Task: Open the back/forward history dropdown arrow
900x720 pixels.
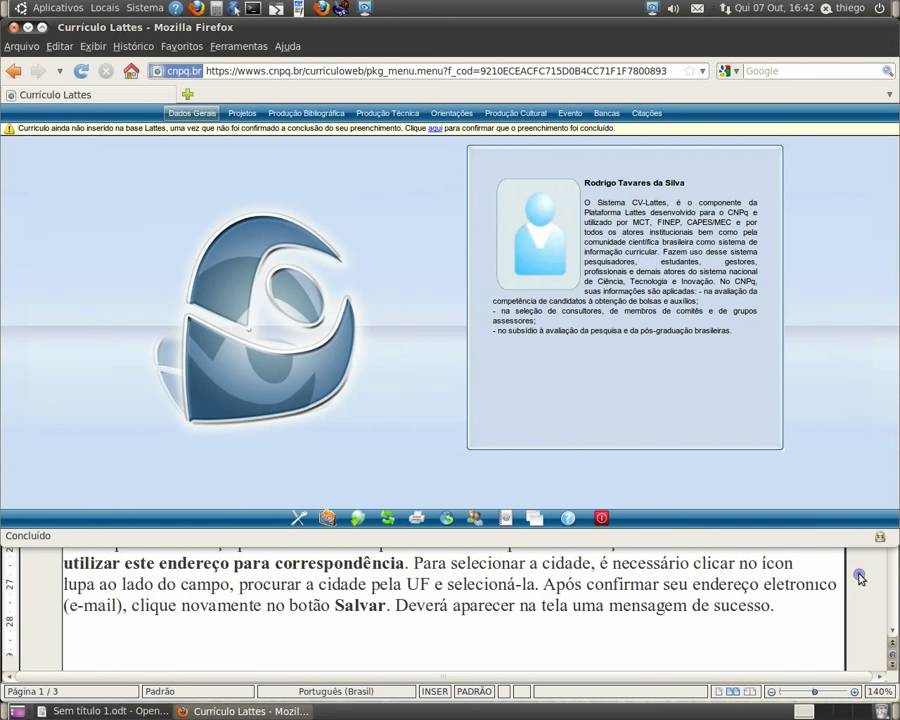Action: point(60,71)
